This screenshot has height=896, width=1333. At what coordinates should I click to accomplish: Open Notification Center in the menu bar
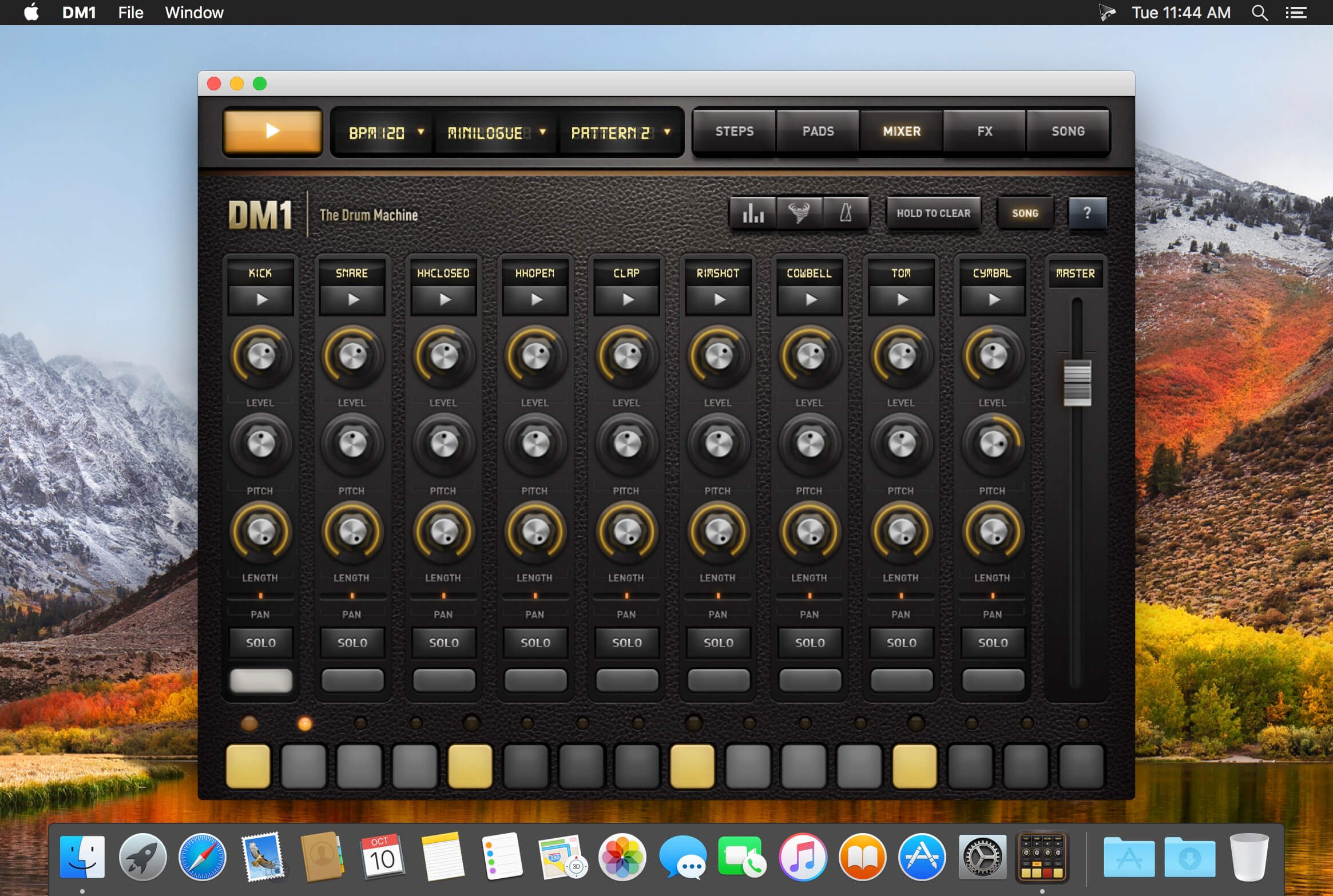(1296, 13)
